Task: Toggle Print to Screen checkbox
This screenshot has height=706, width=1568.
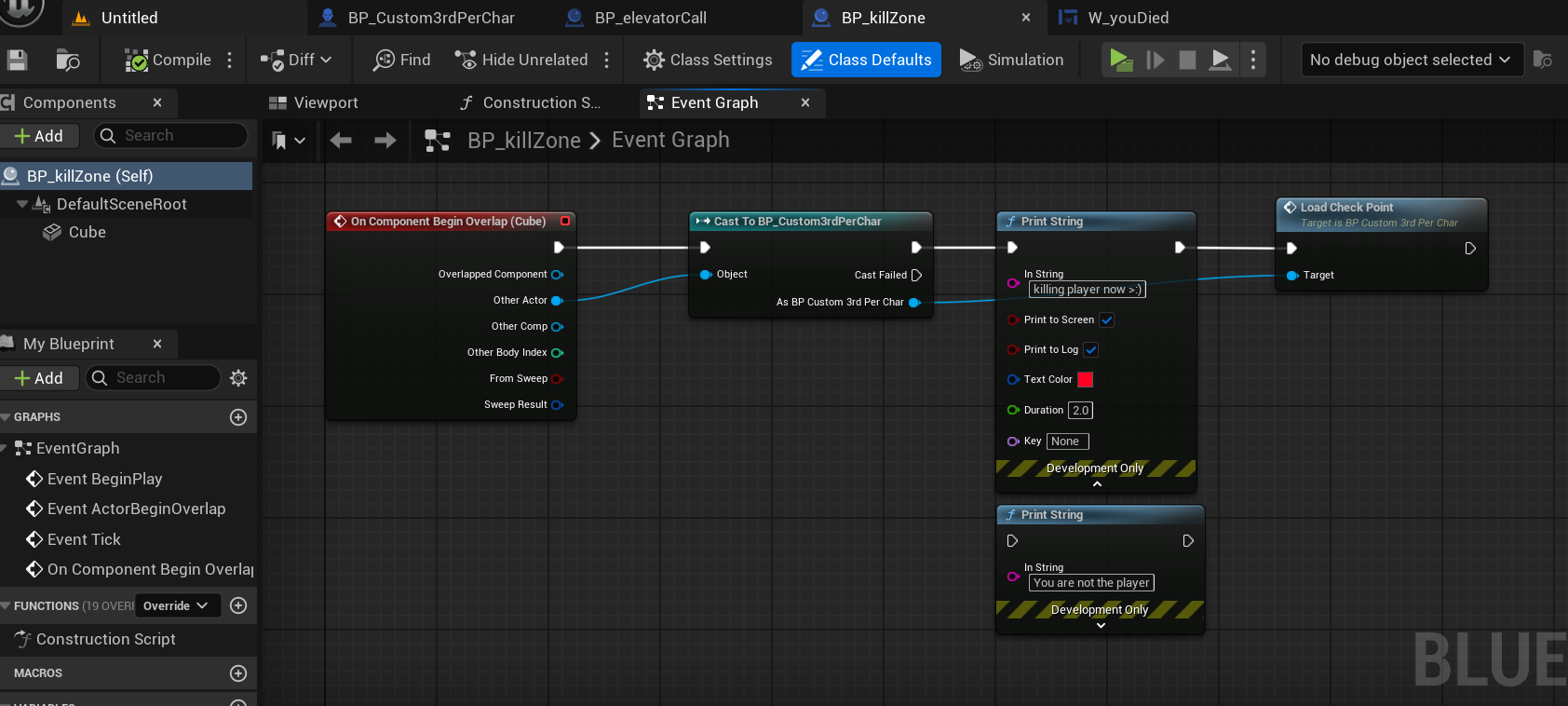Action: coord(1107,320)
